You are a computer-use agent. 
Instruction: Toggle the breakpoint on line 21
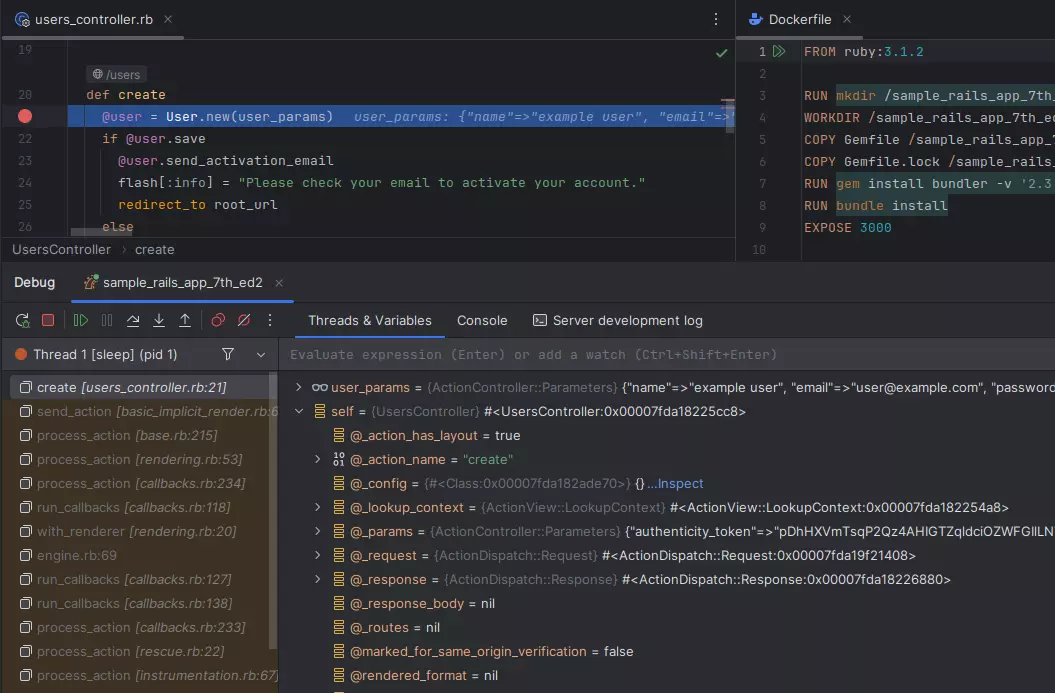click(25, 117)
